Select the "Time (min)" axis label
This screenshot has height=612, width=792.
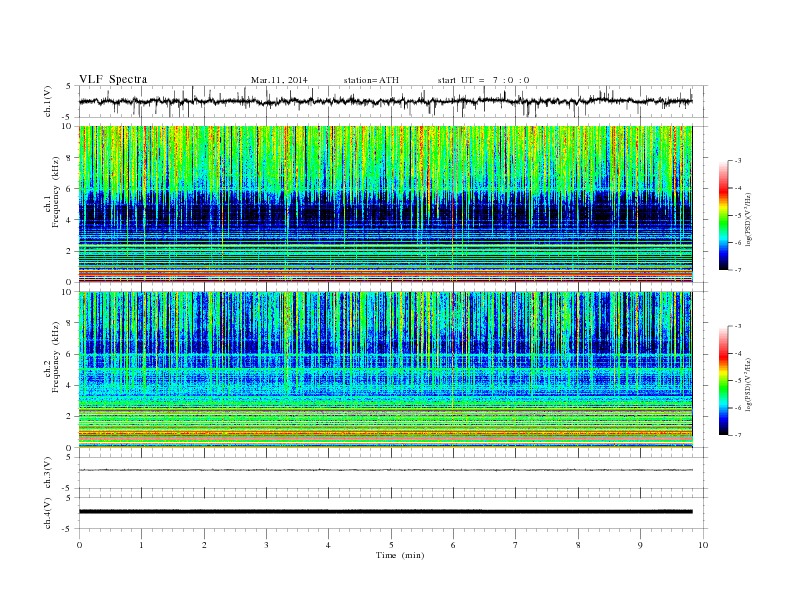[x=400, y=555]
